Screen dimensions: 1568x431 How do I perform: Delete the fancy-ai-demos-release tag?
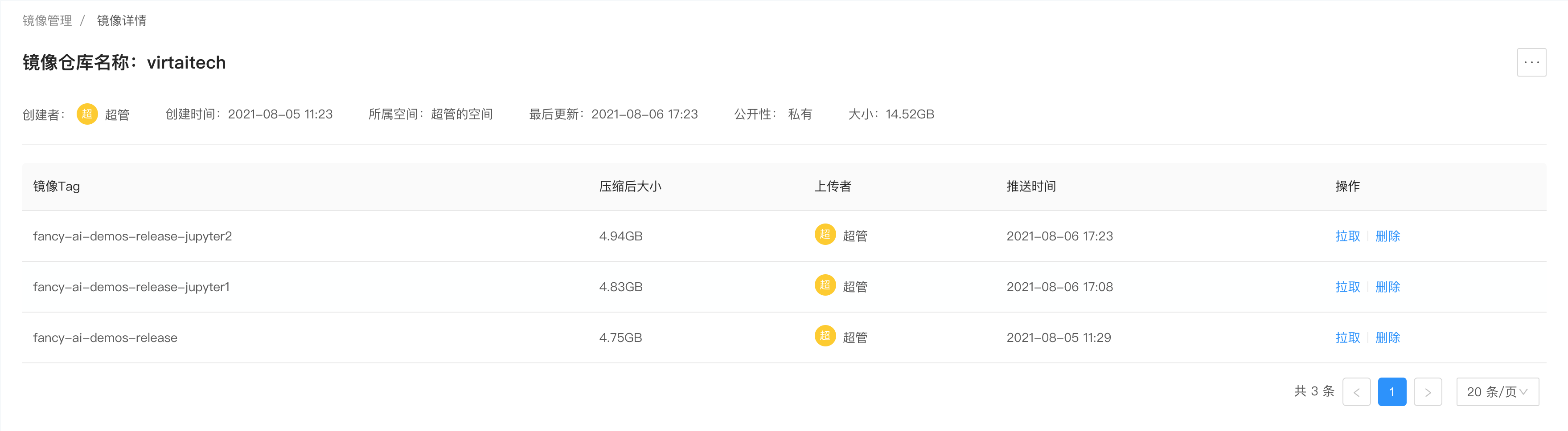pos(1387,337)
